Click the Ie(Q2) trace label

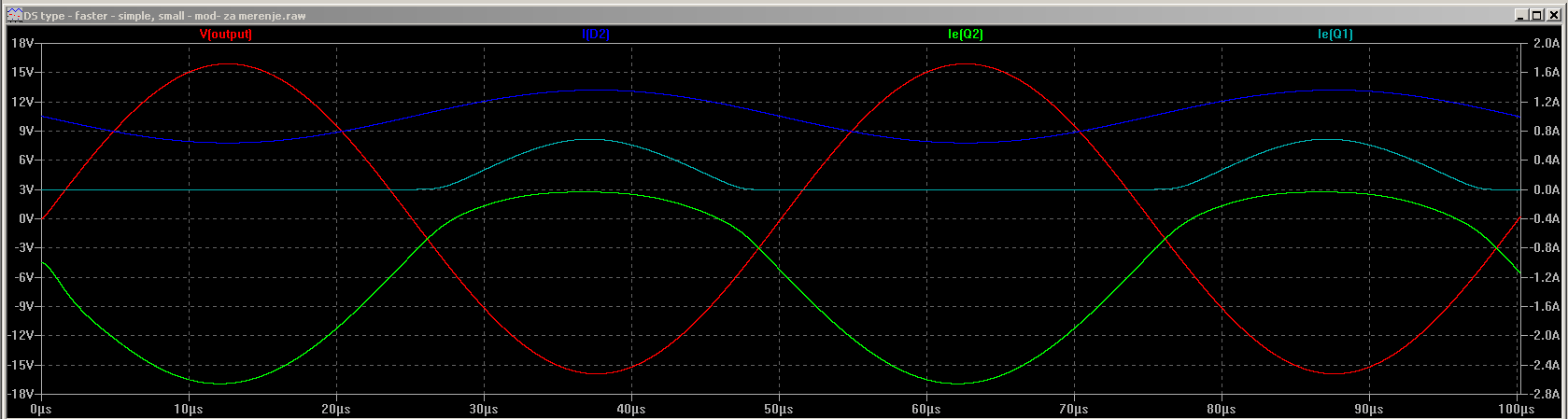(x=966, y=35)
